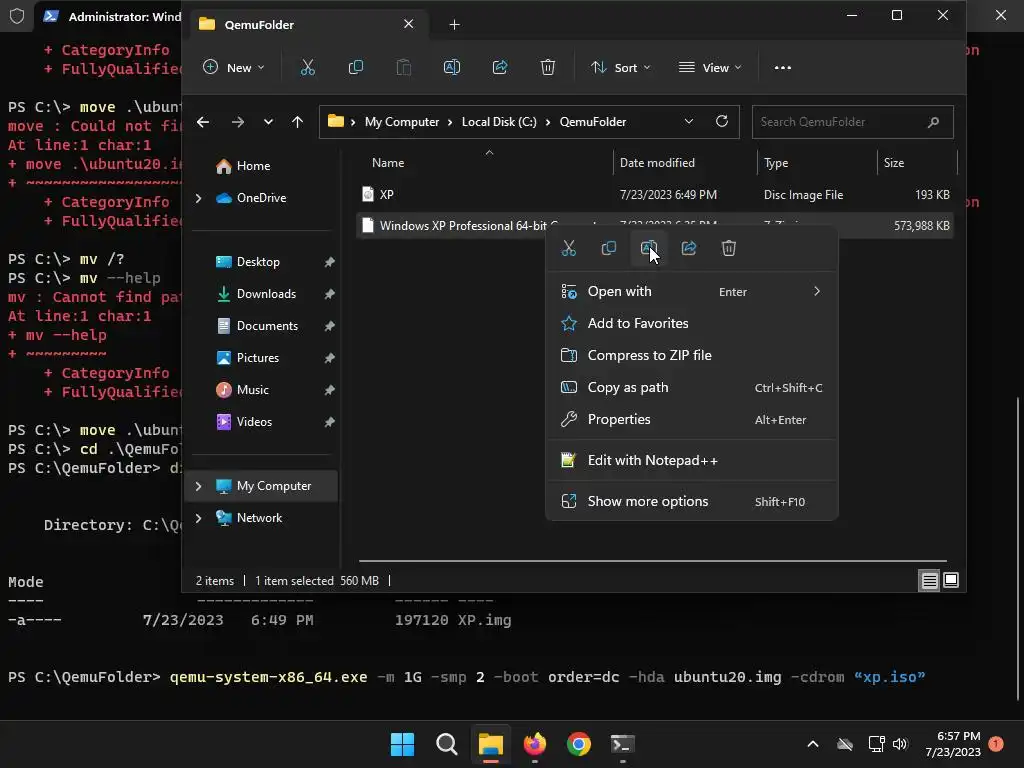Choose Compress to ZIP file
Image resolution: width=1024 pixels, height=768 pixels.
tap(692, 355)
